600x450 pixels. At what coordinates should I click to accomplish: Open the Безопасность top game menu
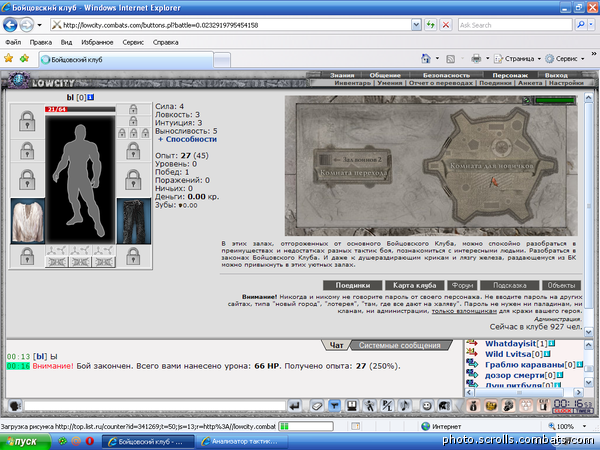446,75
